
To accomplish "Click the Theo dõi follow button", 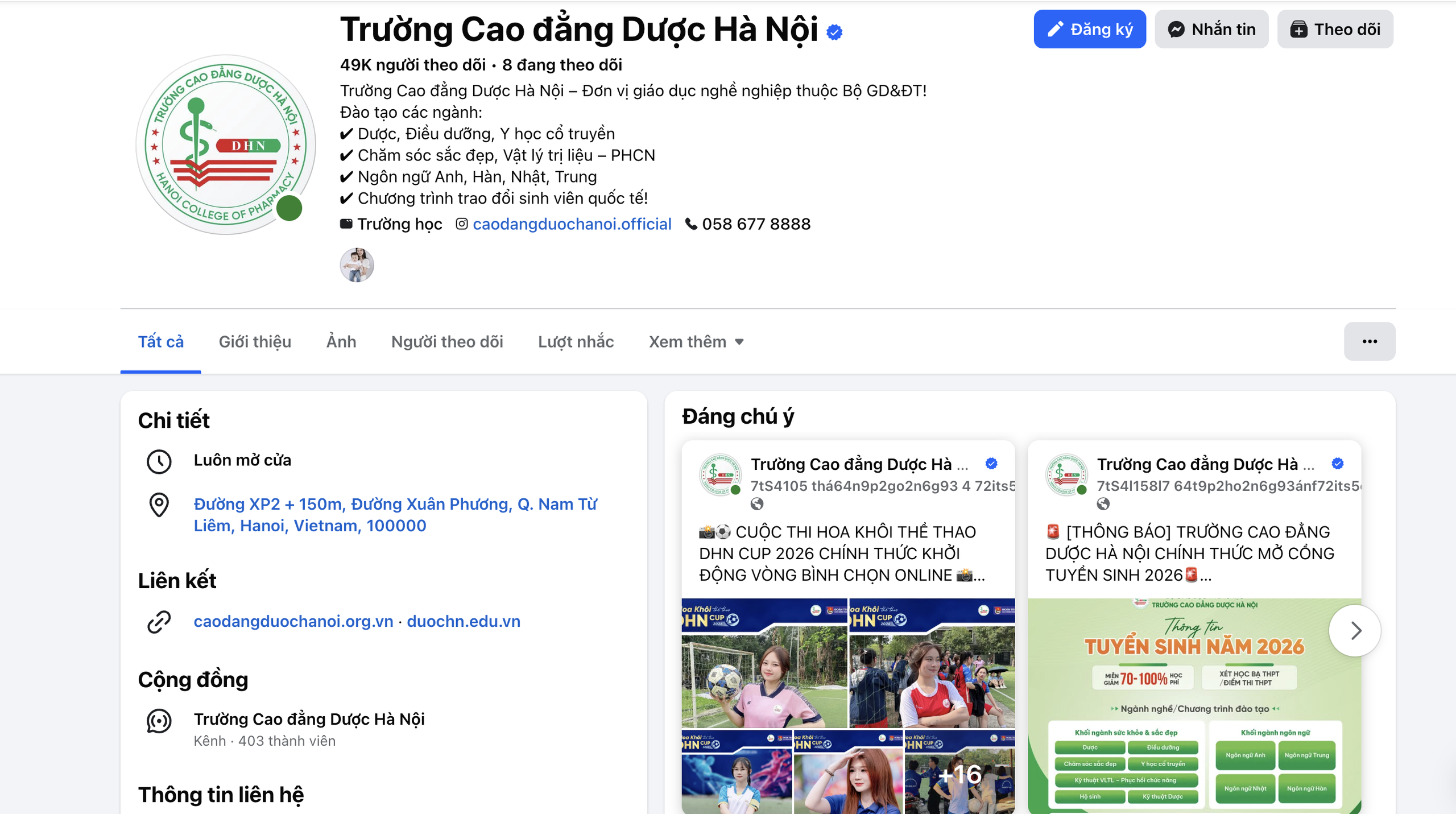I will (1335, 29).
